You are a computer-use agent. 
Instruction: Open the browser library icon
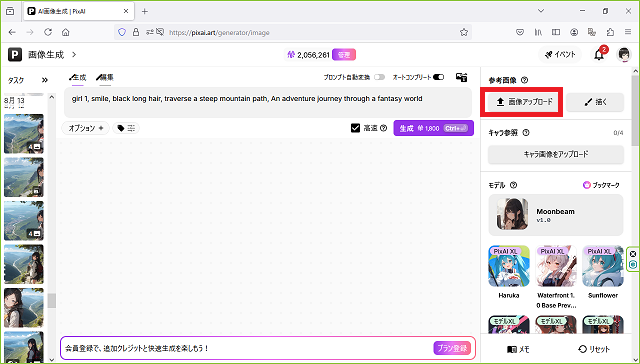tap(538, 32)
